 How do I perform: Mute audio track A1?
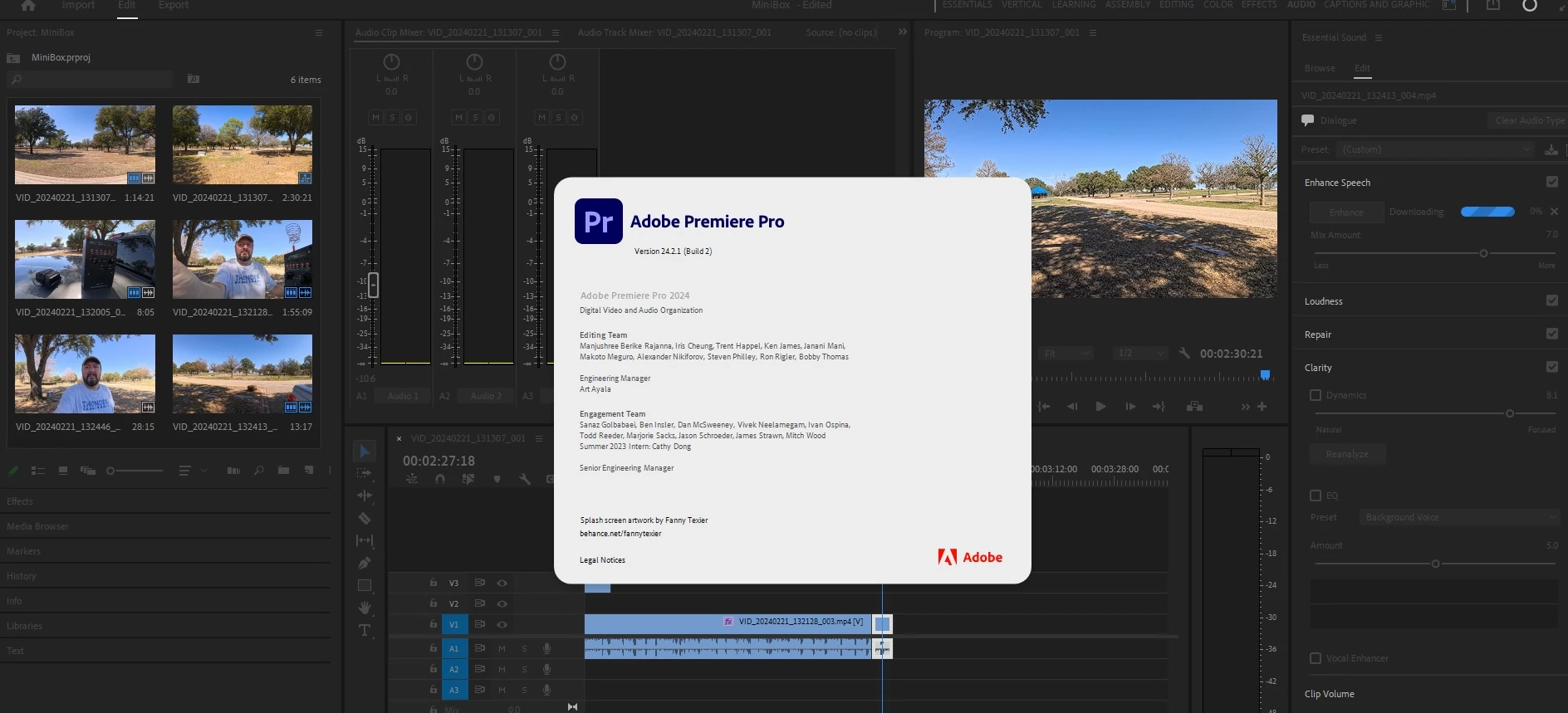click(x=502, y=648)
